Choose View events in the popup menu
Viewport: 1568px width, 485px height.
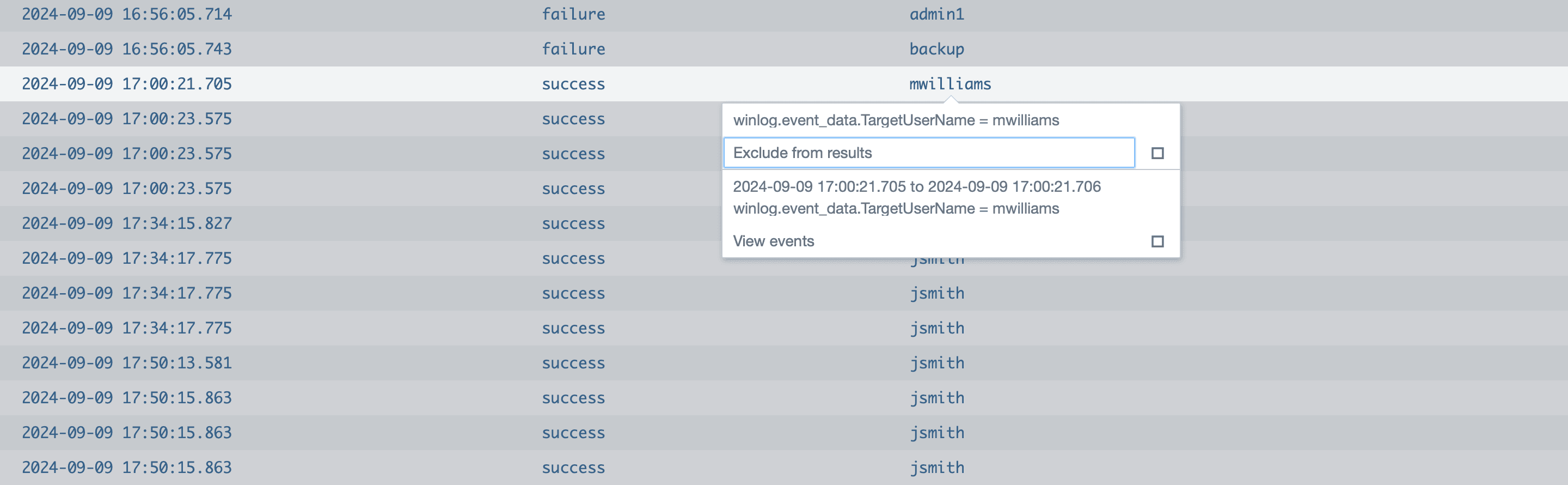[773, 241]
